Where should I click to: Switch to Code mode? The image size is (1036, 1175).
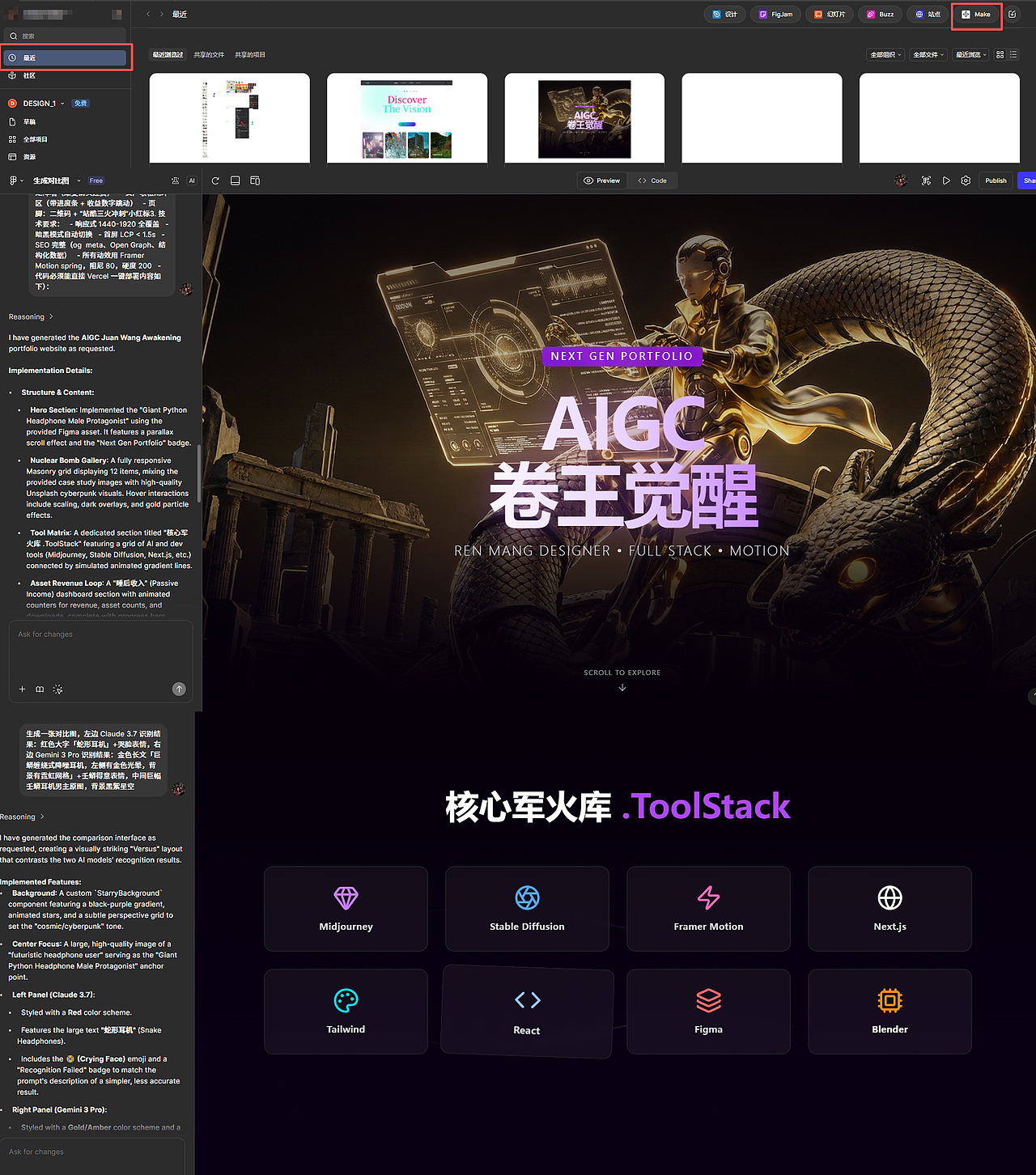pos(652,180)
